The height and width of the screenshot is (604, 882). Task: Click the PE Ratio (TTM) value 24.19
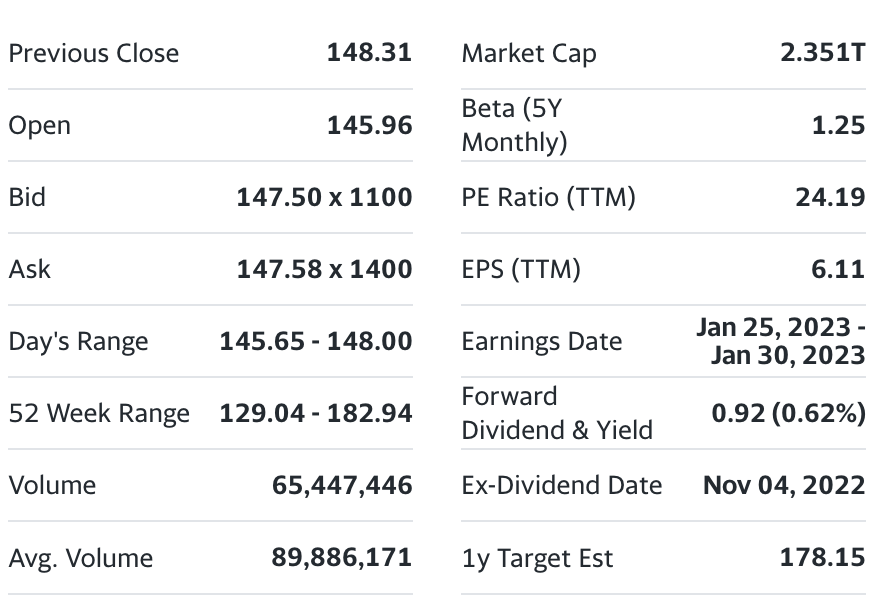(830, 197)
